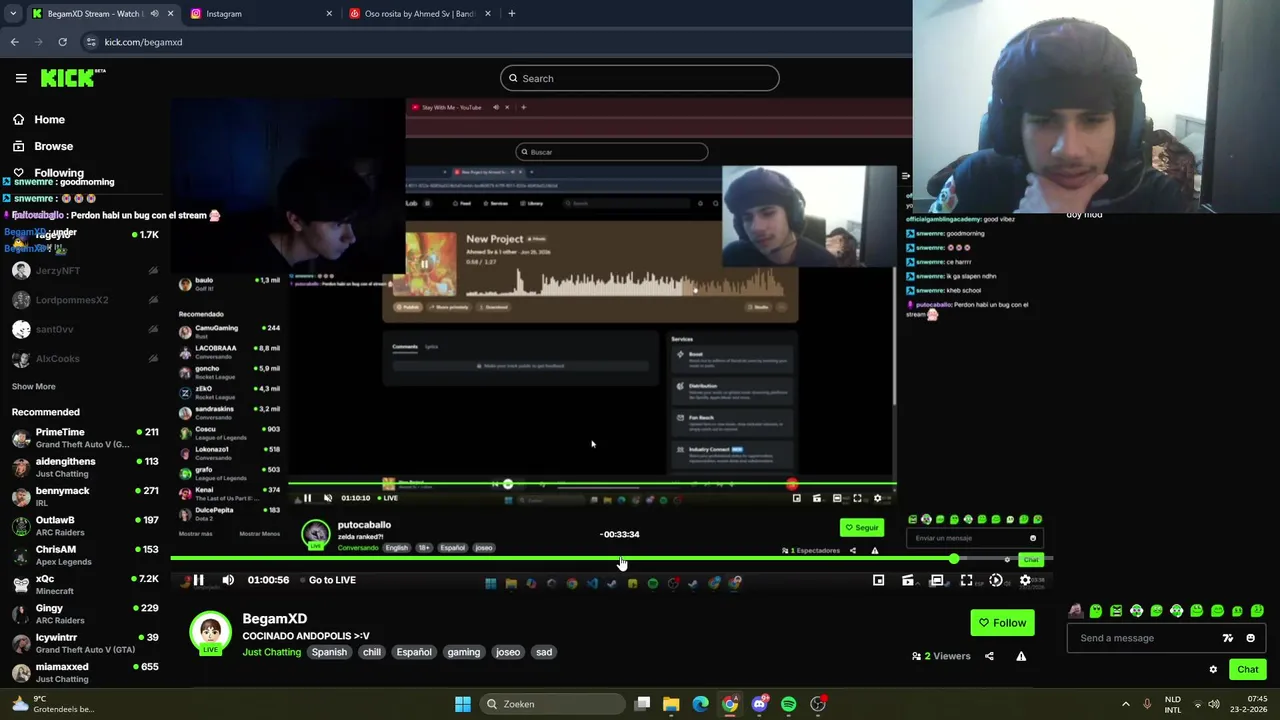Go back in browser history
This screenshot has width=1280, height=720.
point(14,42)
